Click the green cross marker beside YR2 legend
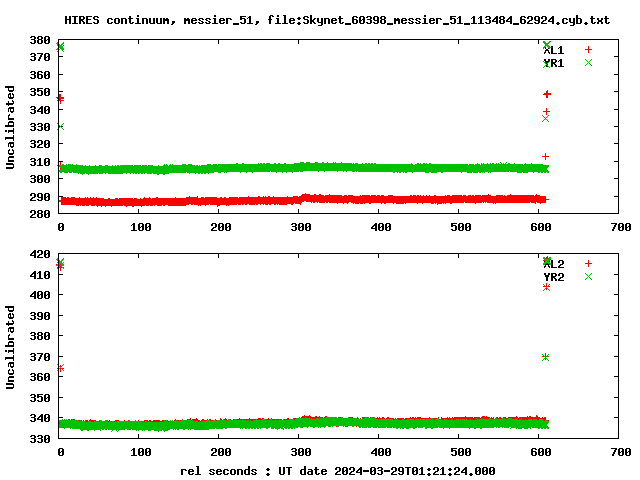 (588, 277)
